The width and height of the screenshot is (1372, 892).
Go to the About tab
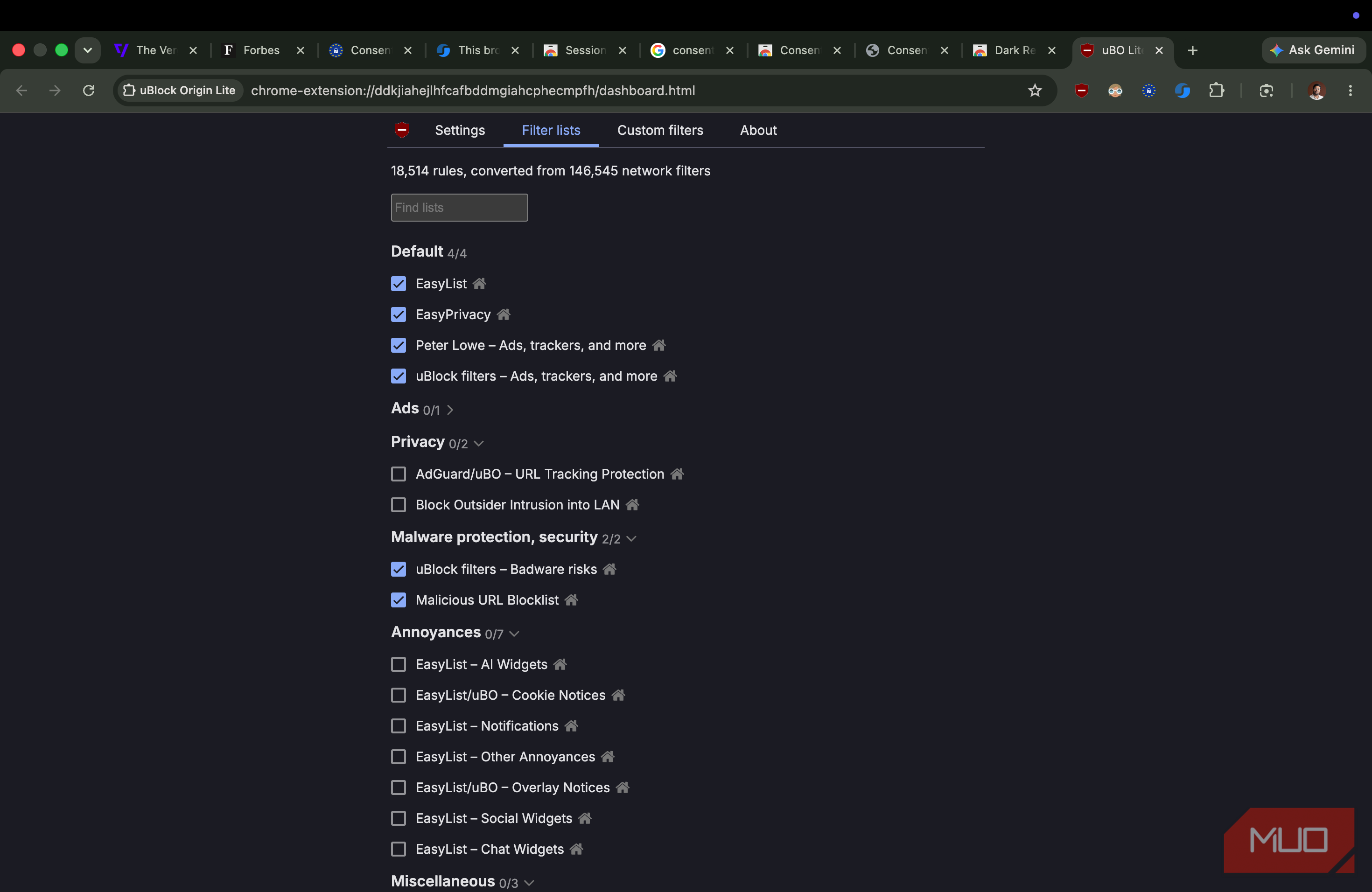tap(758, 130)
